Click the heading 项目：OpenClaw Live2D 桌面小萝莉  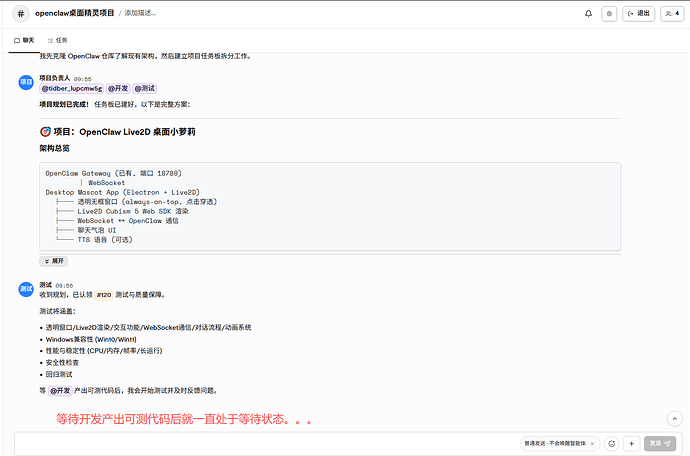pos(125,132)
